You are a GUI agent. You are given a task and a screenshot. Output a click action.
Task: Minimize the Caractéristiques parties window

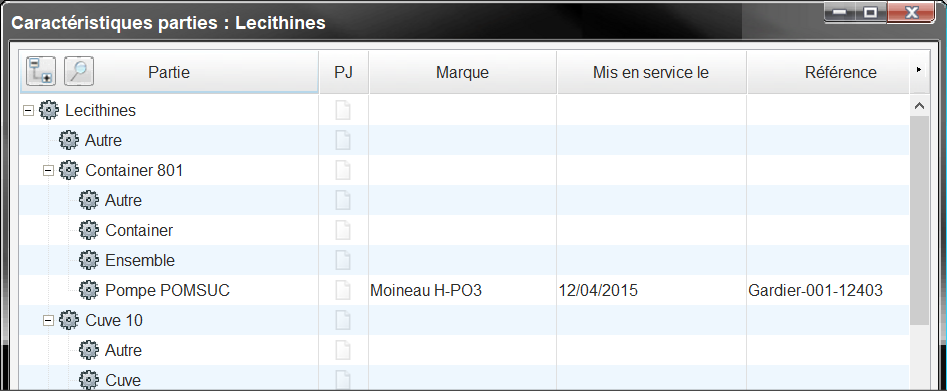tap(840, 13)
